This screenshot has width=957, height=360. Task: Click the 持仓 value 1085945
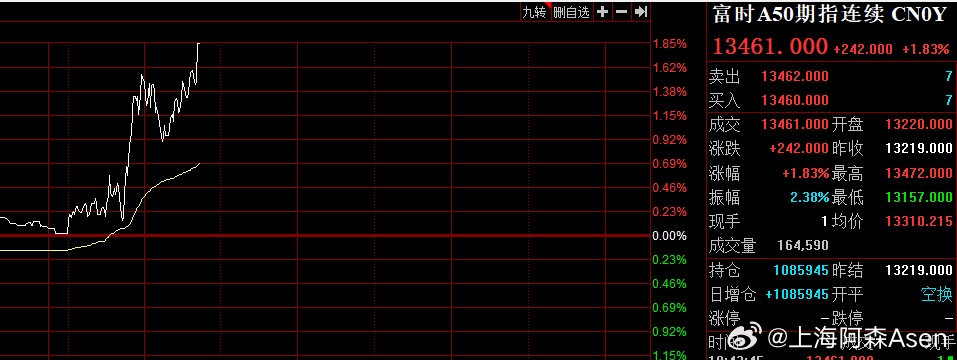[801, 270]
